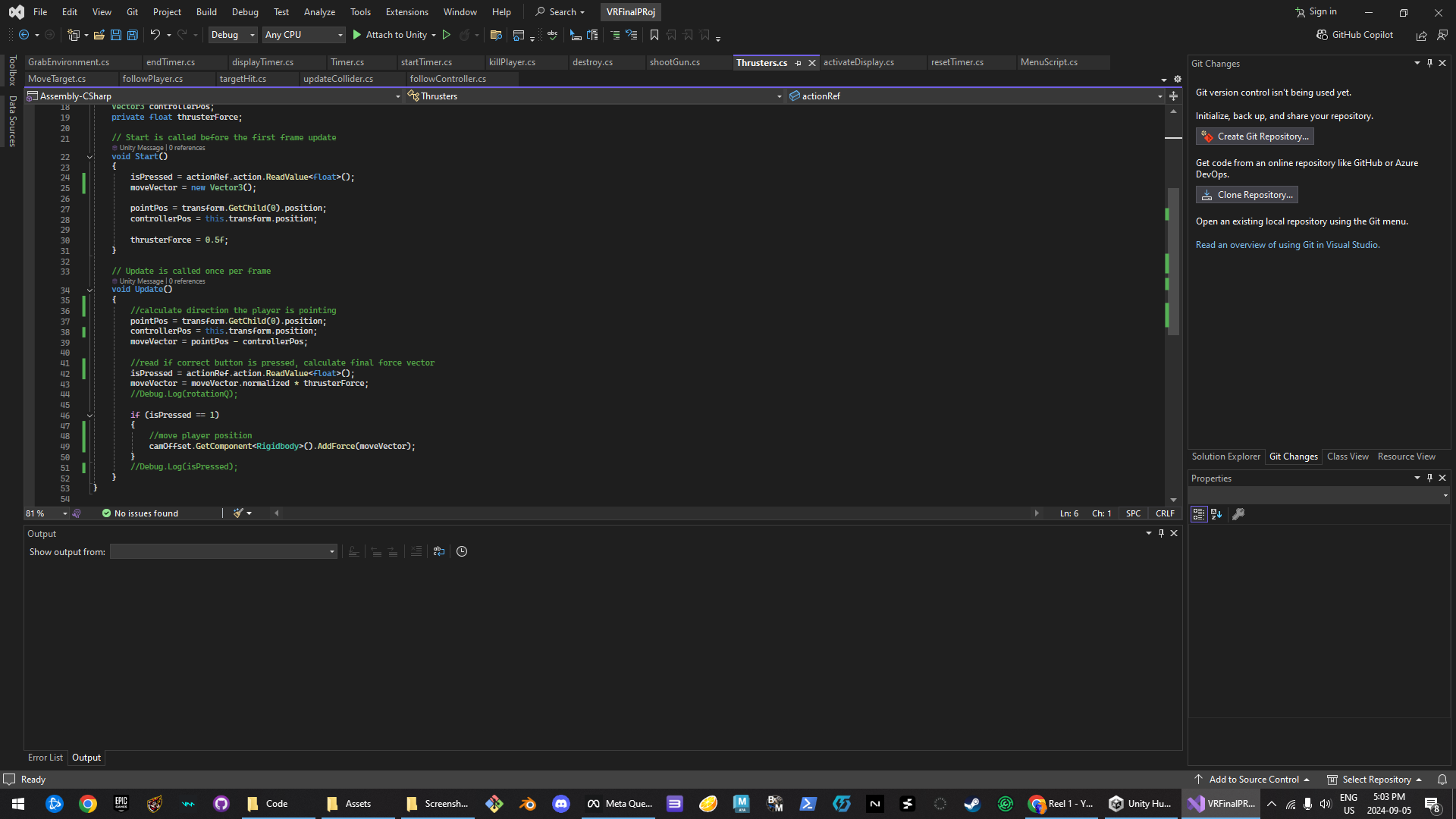
Task: Click the Save All toolbar icon
Action: 133,35
